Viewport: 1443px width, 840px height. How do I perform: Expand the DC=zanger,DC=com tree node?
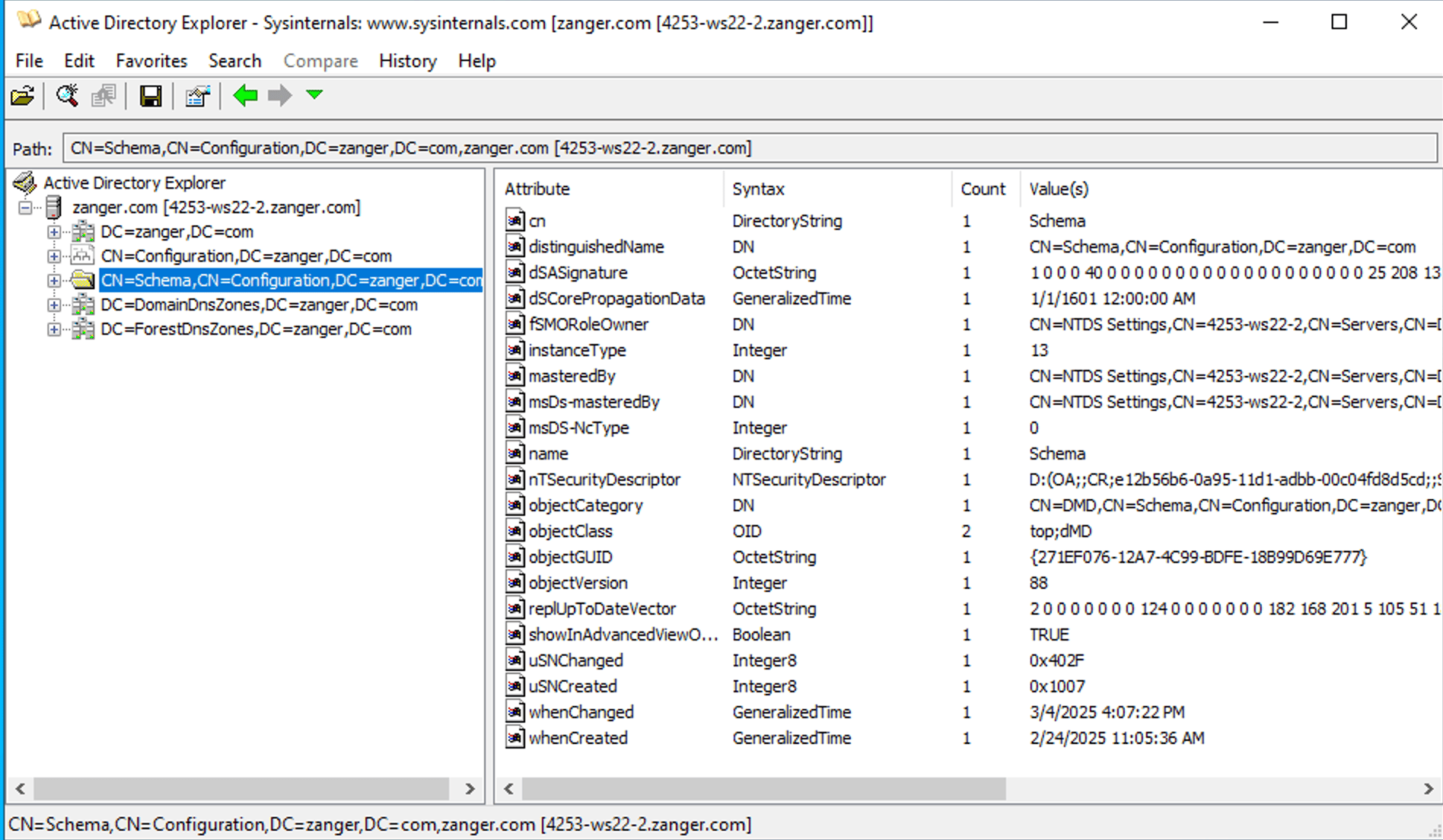pos(53,231)
